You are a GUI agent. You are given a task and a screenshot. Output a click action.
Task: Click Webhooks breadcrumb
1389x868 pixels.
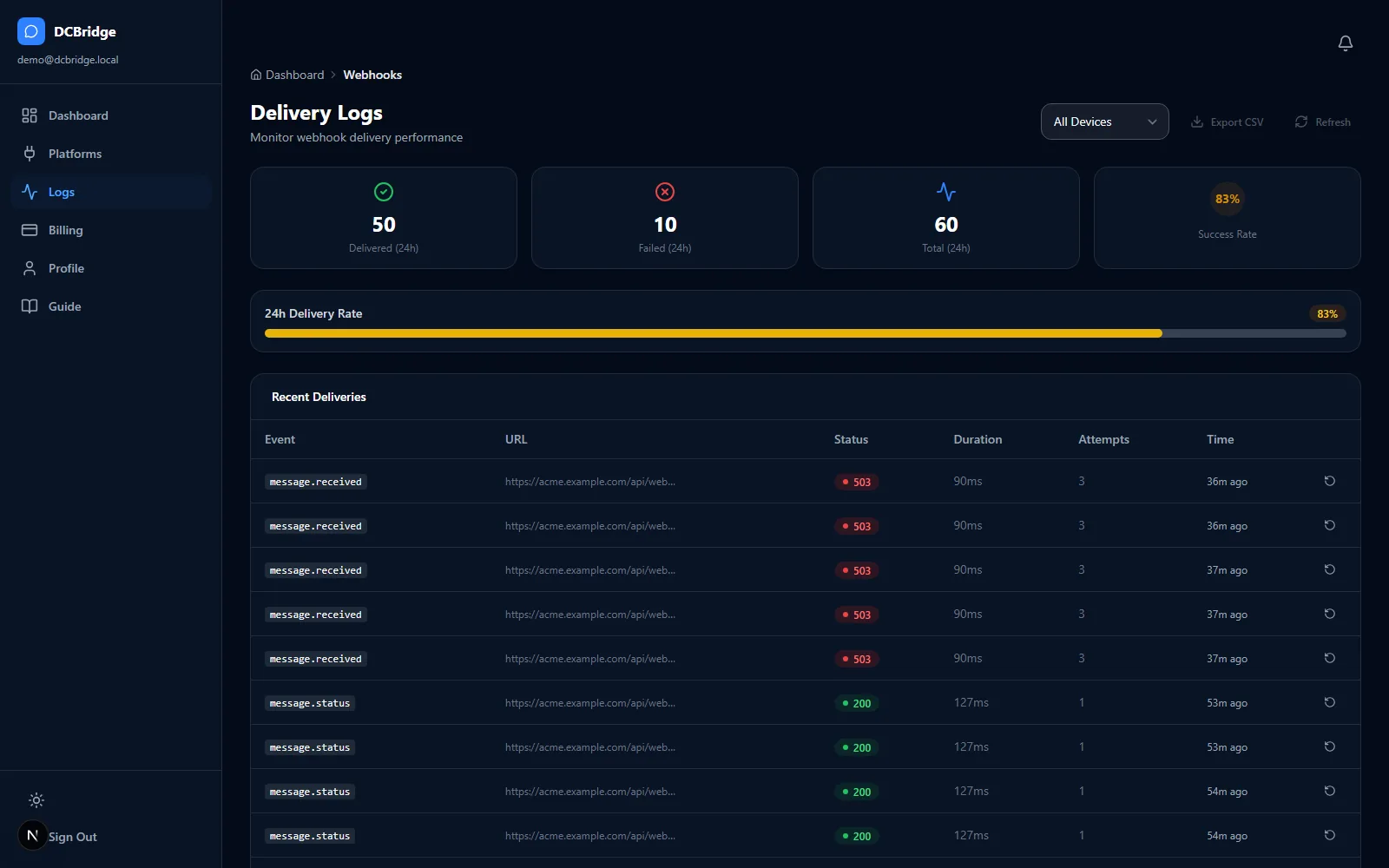[x=372, y=75]
